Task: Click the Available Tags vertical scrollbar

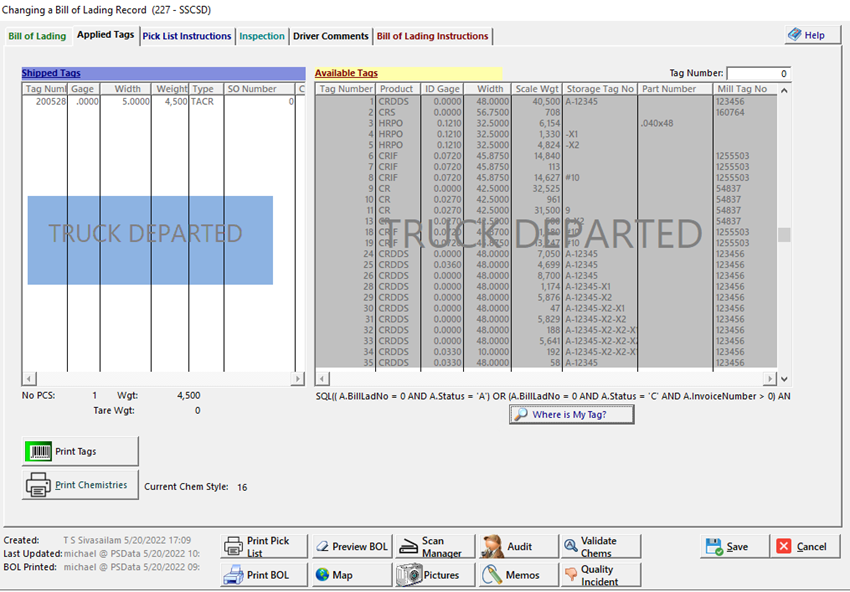Action: [784, 234]
